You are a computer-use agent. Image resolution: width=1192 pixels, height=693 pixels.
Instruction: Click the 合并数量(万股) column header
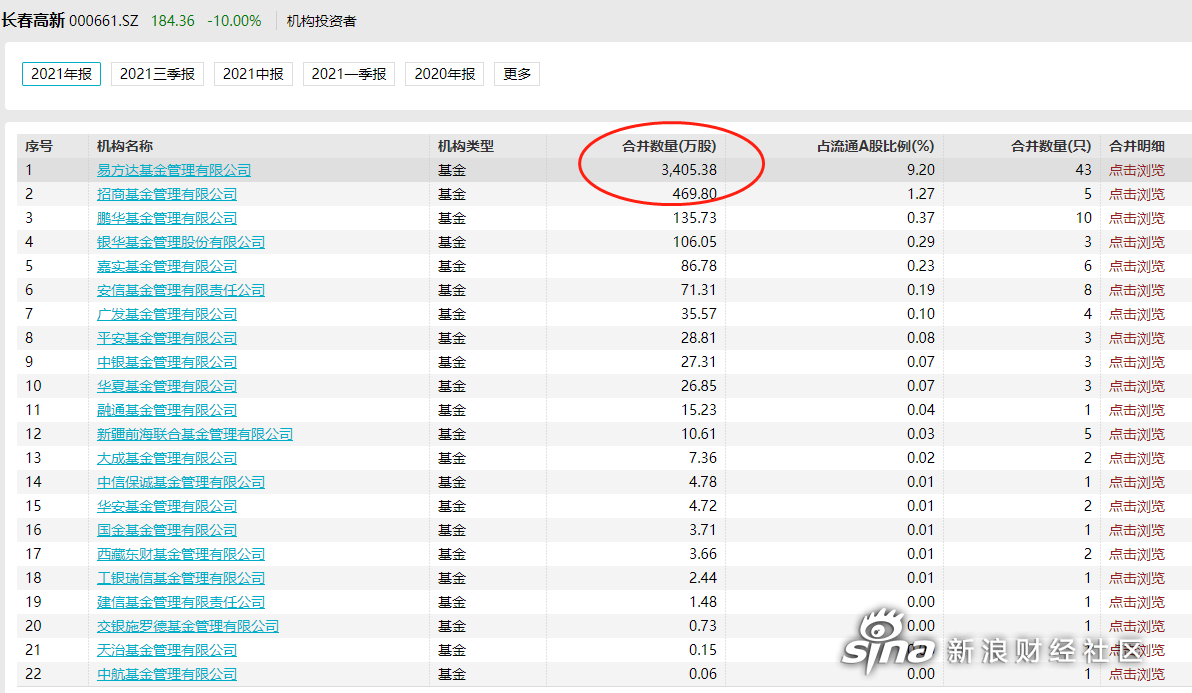pyautogui.click(x=669, y=146)
